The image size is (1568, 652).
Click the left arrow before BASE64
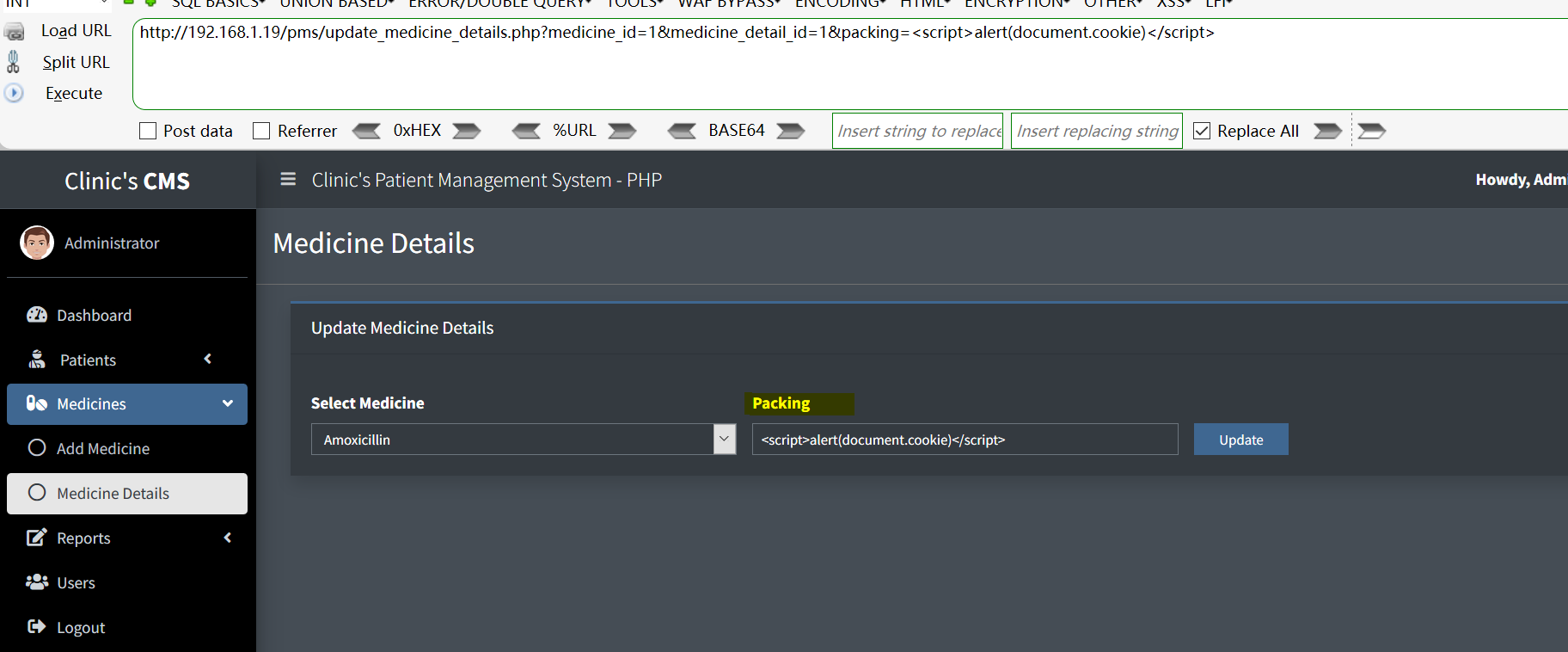[682, 131]
